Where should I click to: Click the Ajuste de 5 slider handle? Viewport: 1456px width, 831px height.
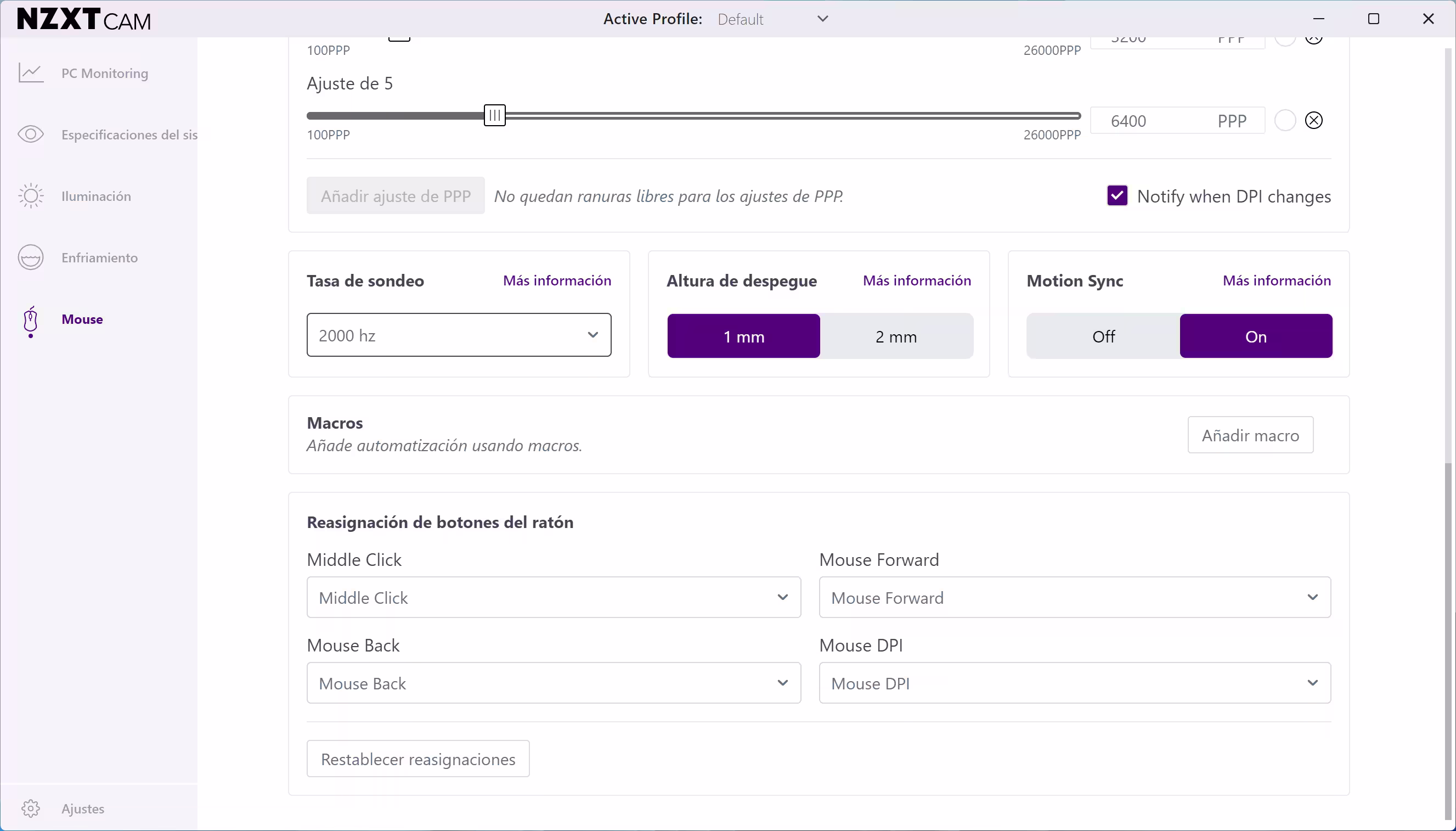[494, 115]
